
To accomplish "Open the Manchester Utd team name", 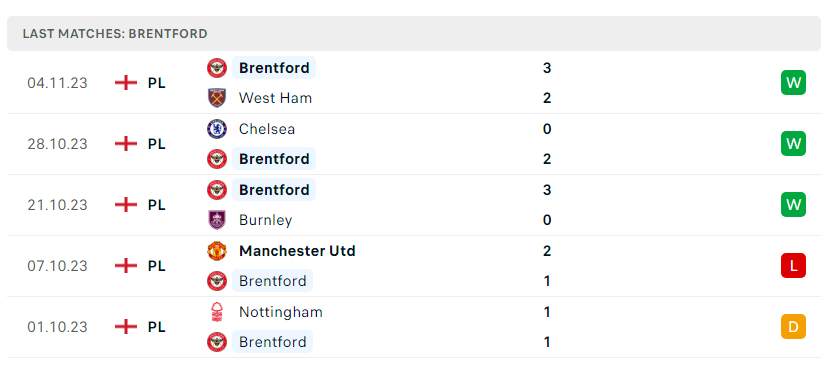I will [297, 251].
